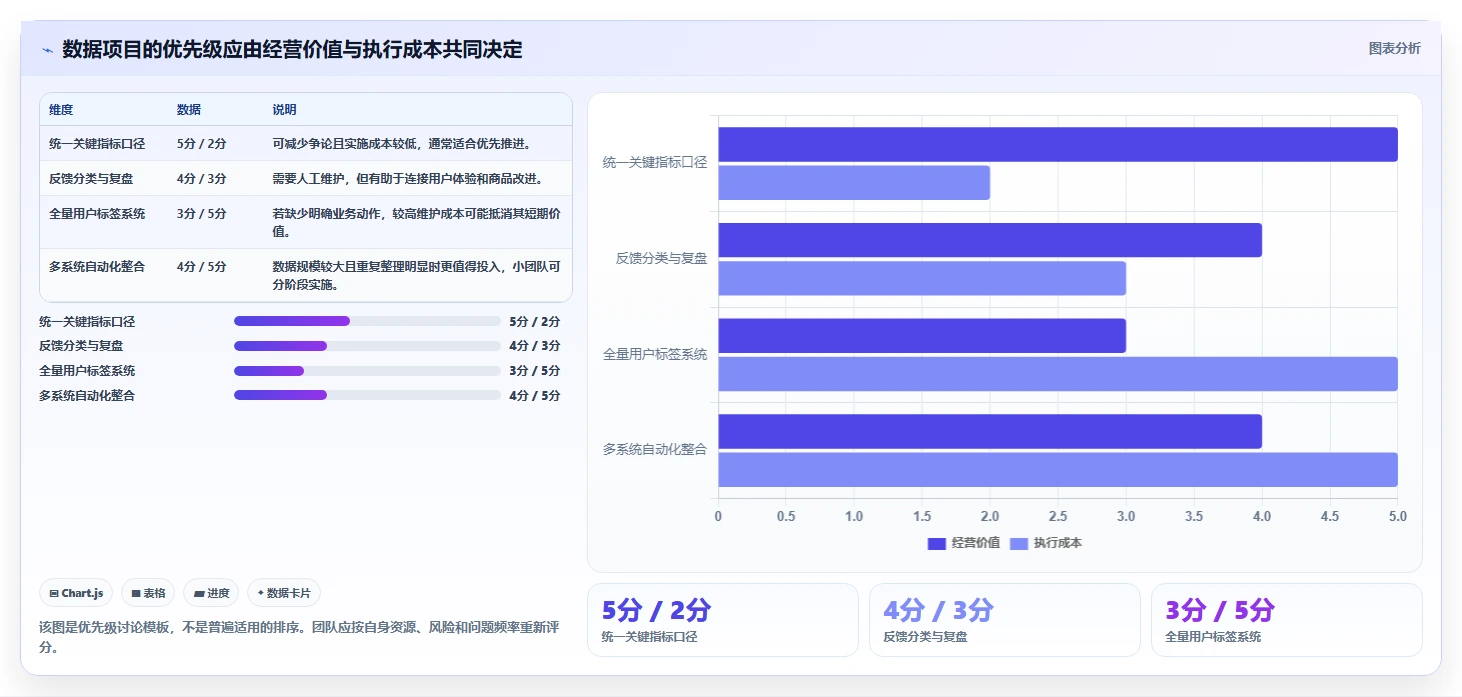Viewport: 1462px width, 697px height.
Task: Click the 执行成本 legend color box
Action: (x=1019, y=543)
